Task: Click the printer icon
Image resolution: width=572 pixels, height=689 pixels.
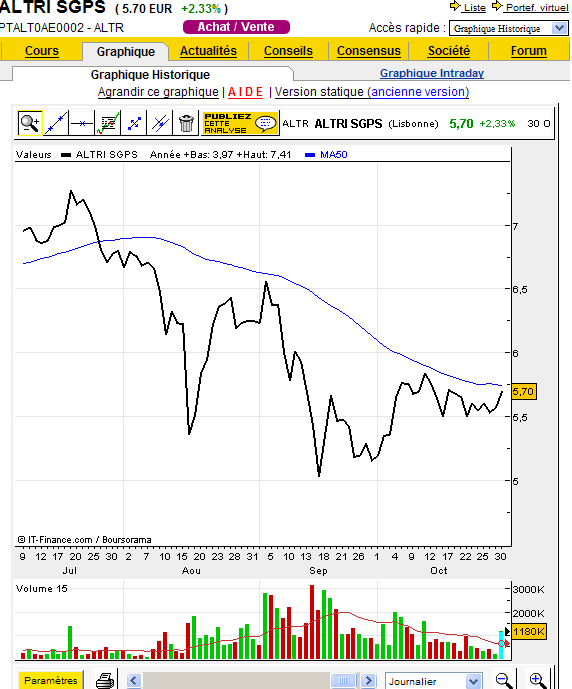Action: [105, 681]
